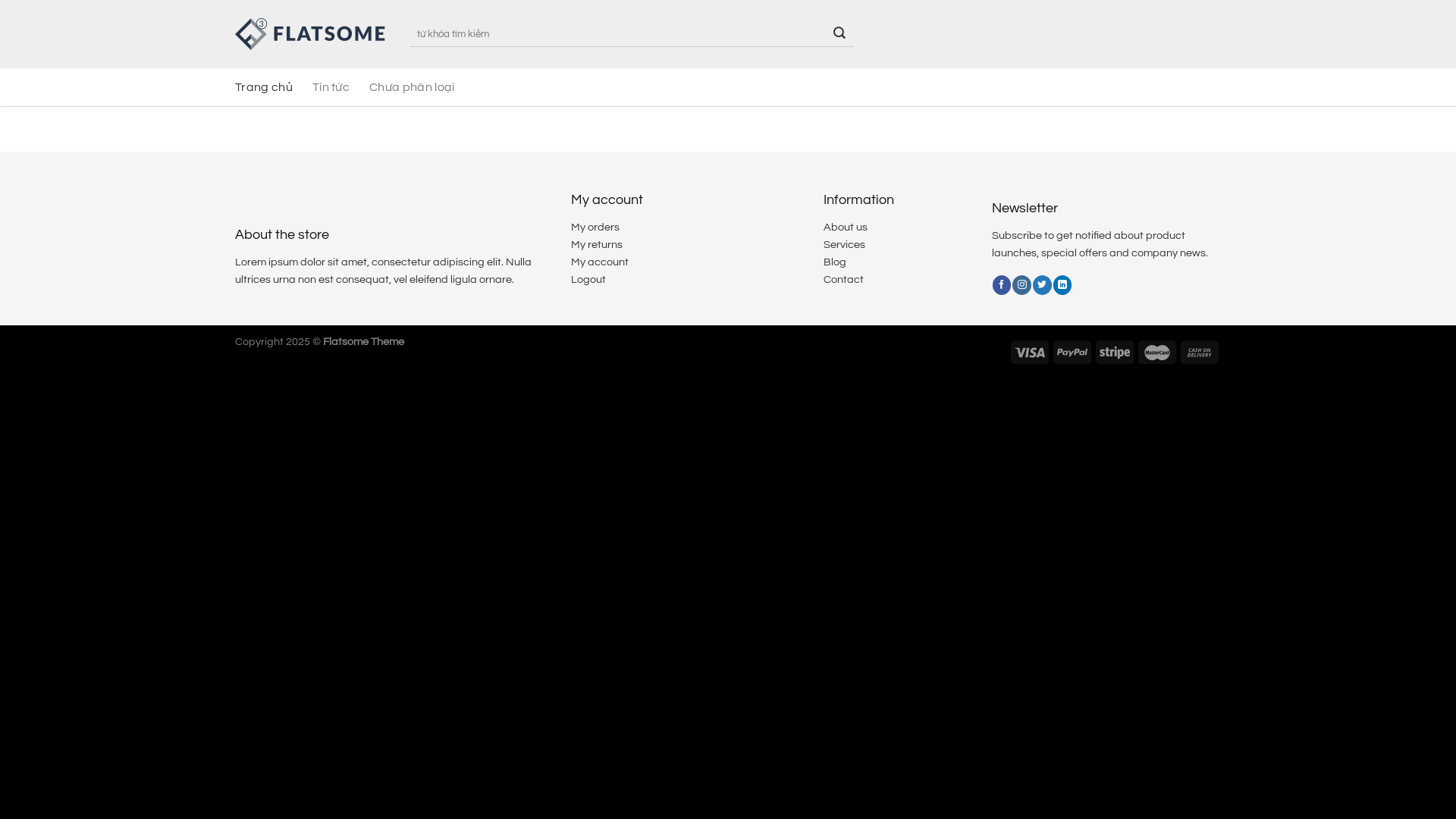The width and height of the screenshot is (1456, 819).
Task: Click the Stripe payment icon
Action: (1115, 353)
